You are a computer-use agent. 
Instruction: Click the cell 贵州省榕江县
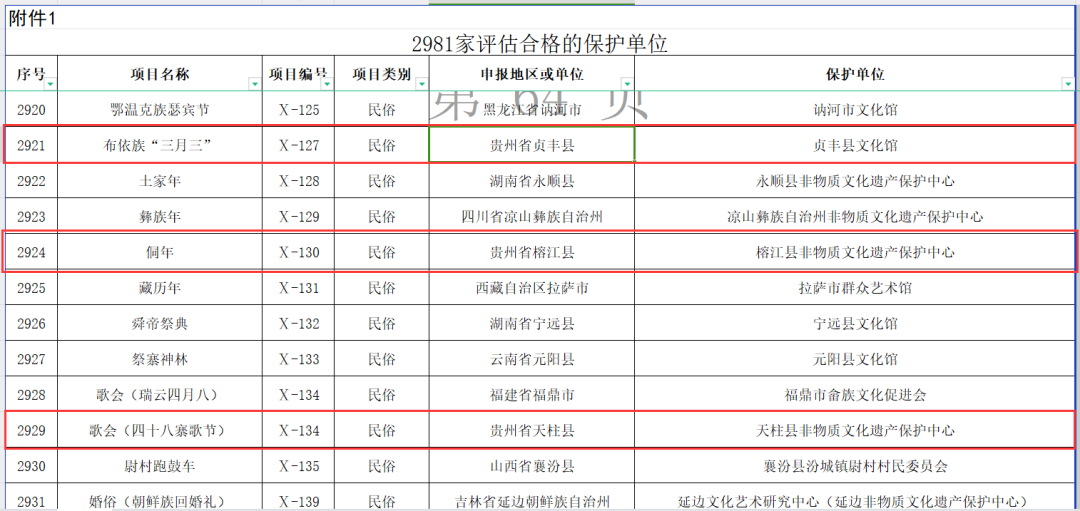tap(531, 252)
